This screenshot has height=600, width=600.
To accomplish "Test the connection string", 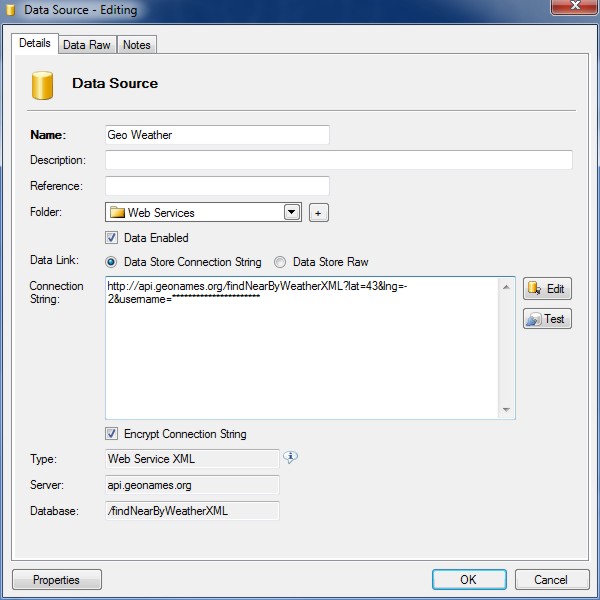I will 547,319.
